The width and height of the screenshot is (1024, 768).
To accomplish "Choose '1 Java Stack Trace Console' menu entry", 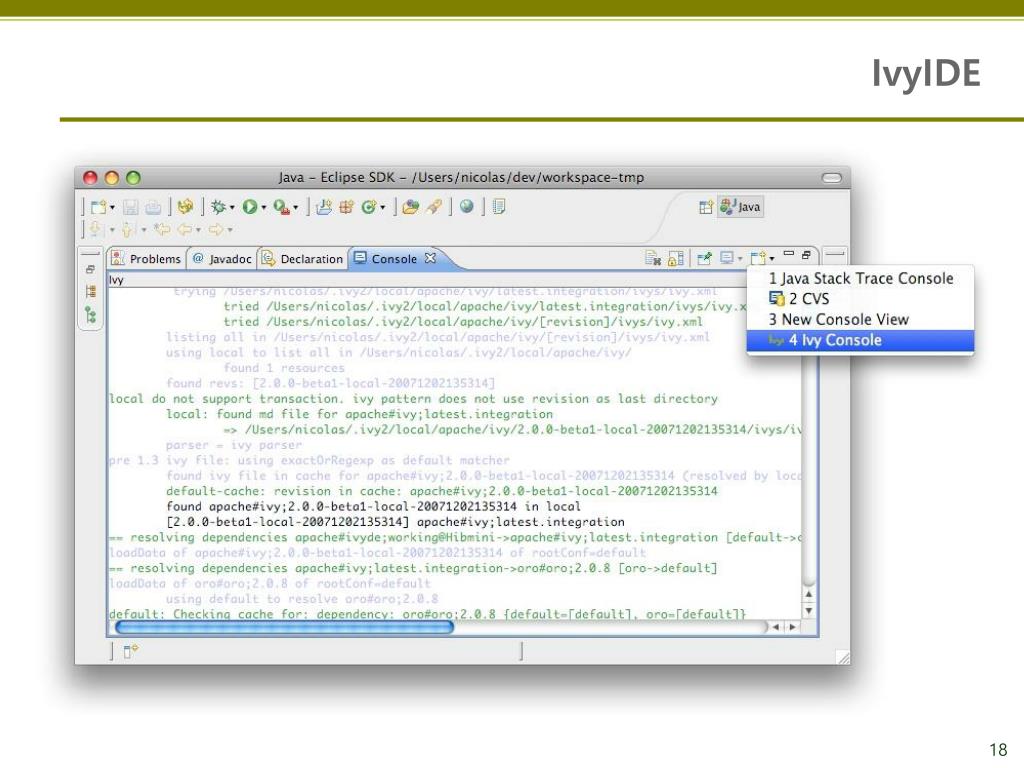I will [860, 279].
